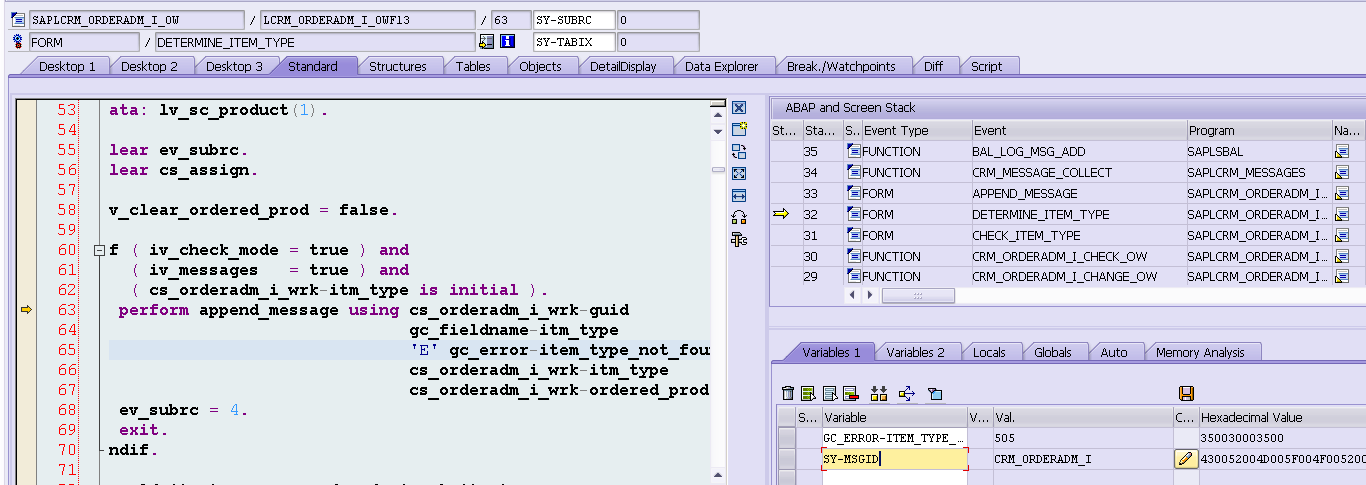The width and height of the screenshot is (1366, 485).
Task: Click the down arrow of editor vertical scrollbar
Action: (x=717, y=131)
